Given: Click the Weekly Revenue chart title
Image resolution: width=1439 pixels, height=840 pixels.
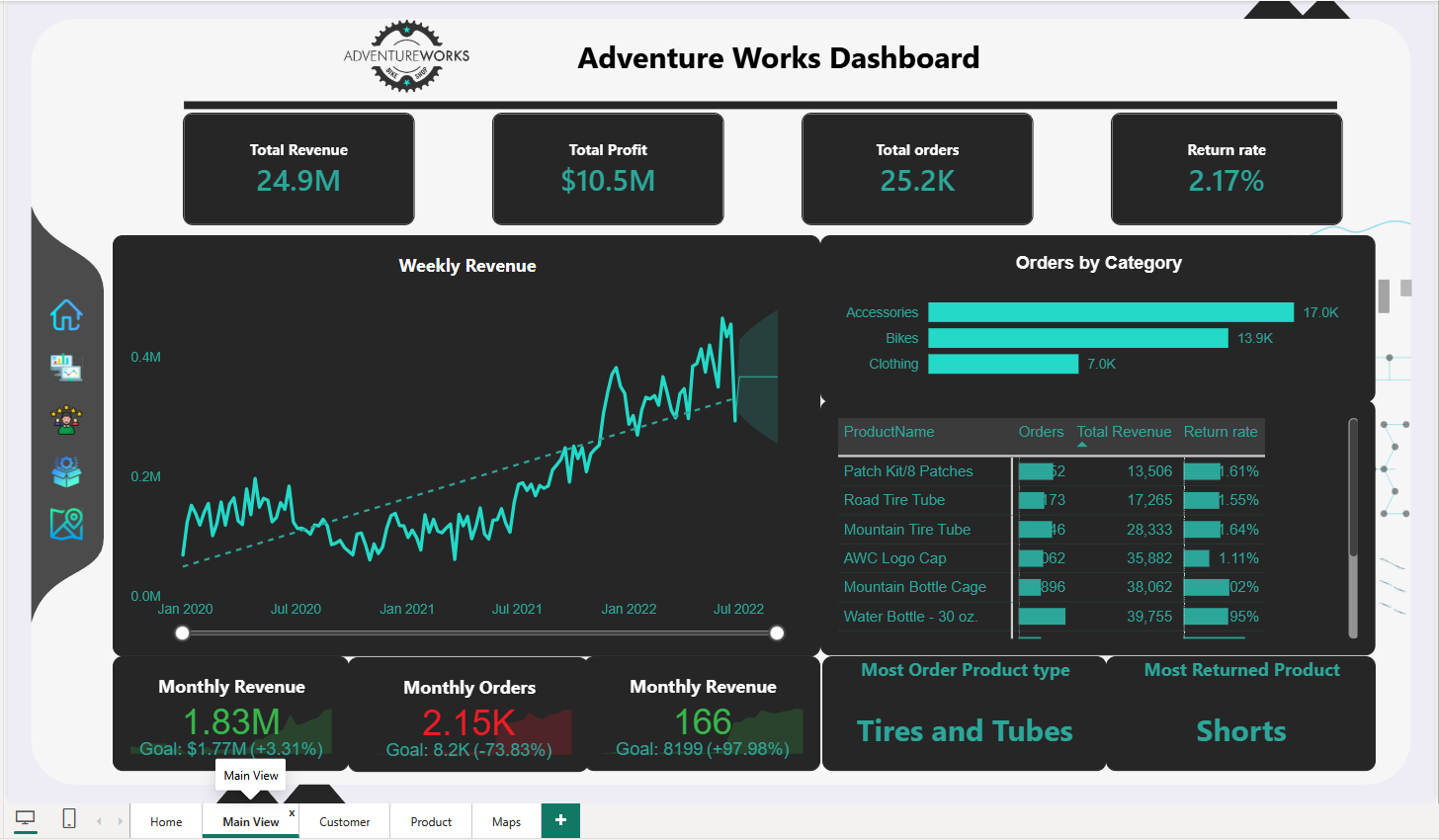Looking at the screenshot, I should [467, 266].
